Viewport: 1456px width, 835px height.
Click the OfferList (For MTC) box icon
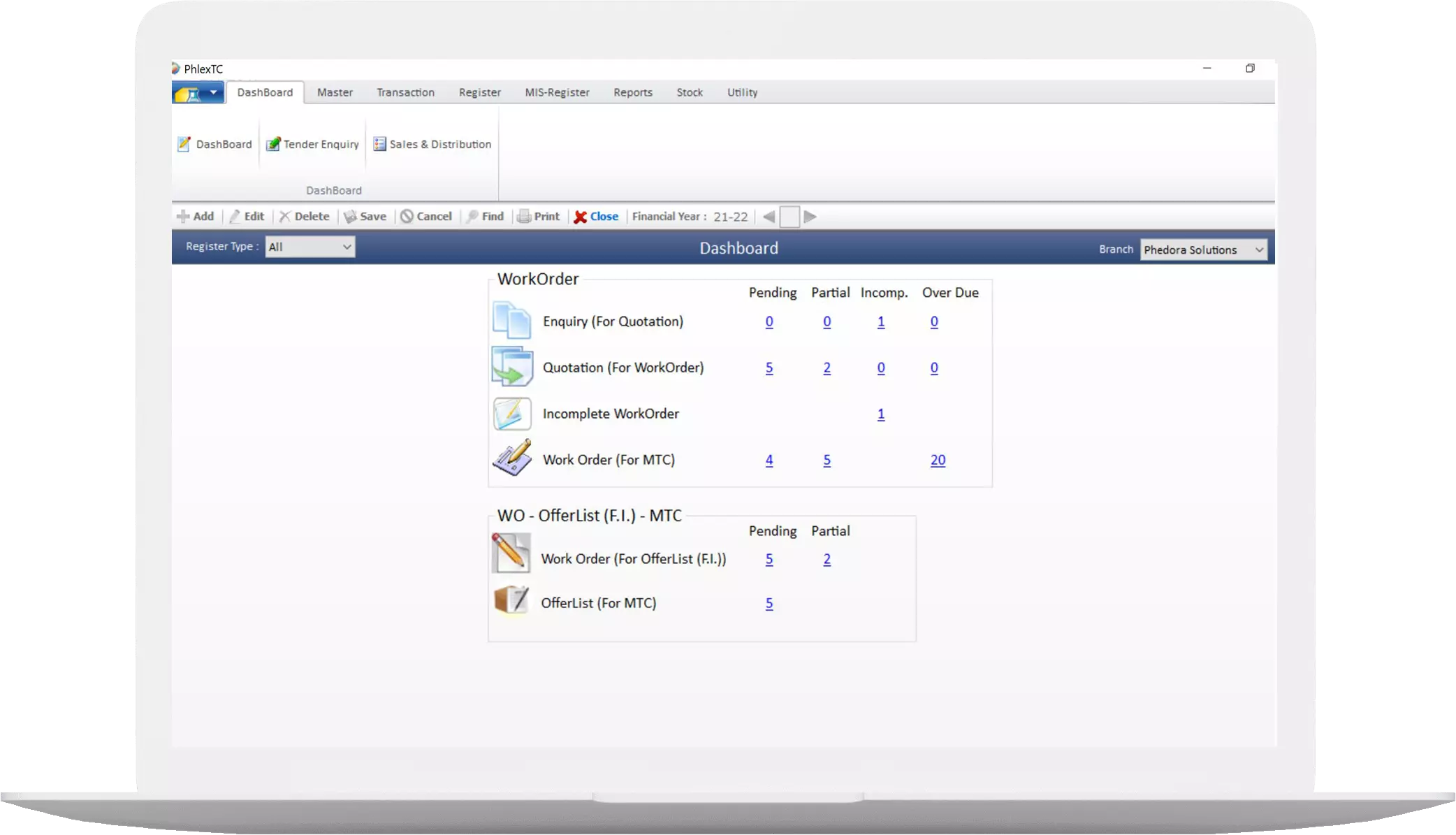point(511,600)
